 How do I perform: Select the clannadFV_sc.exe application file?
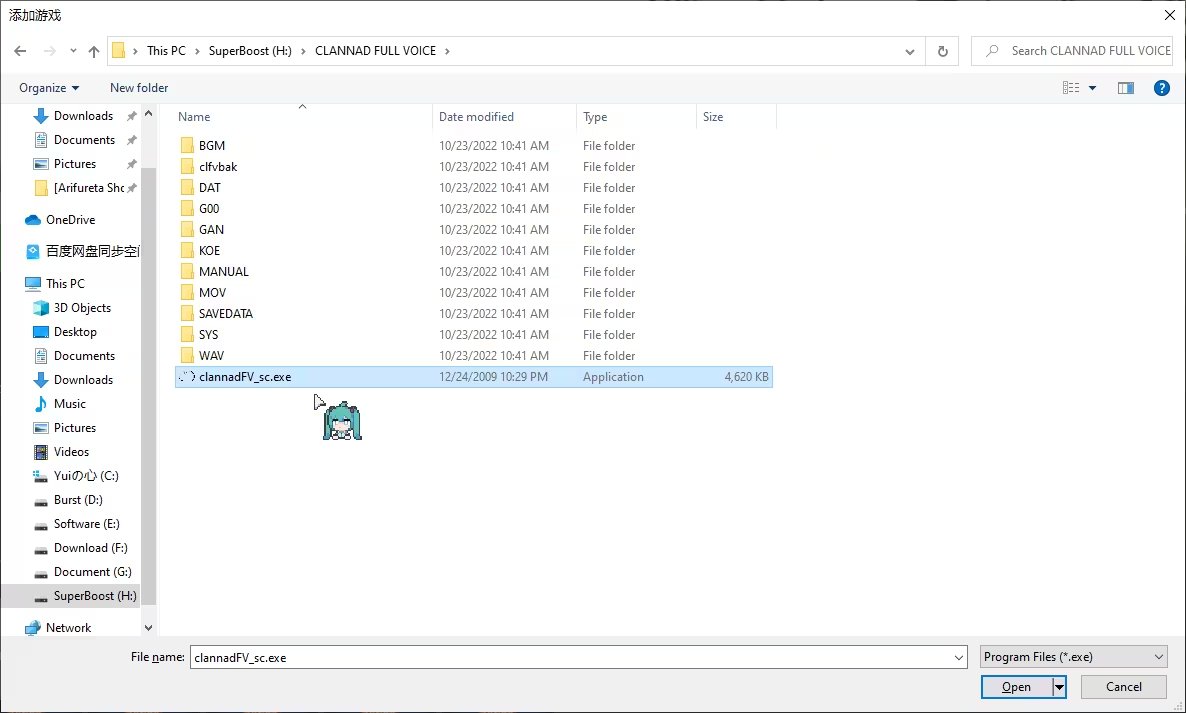[x=473, y=377]
